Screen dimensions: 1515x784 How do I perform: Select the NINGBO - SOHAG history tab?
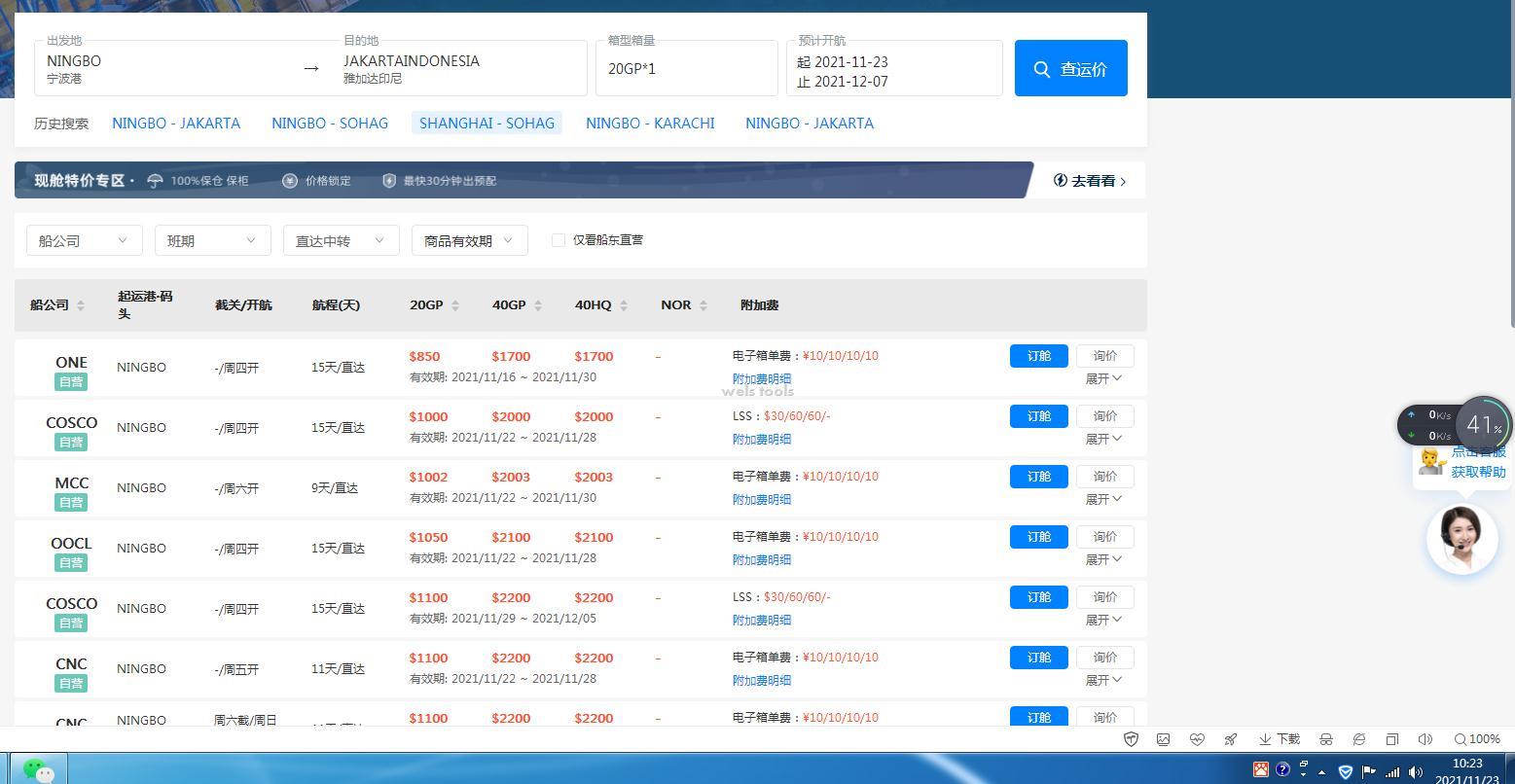click(x=330, y=123)
